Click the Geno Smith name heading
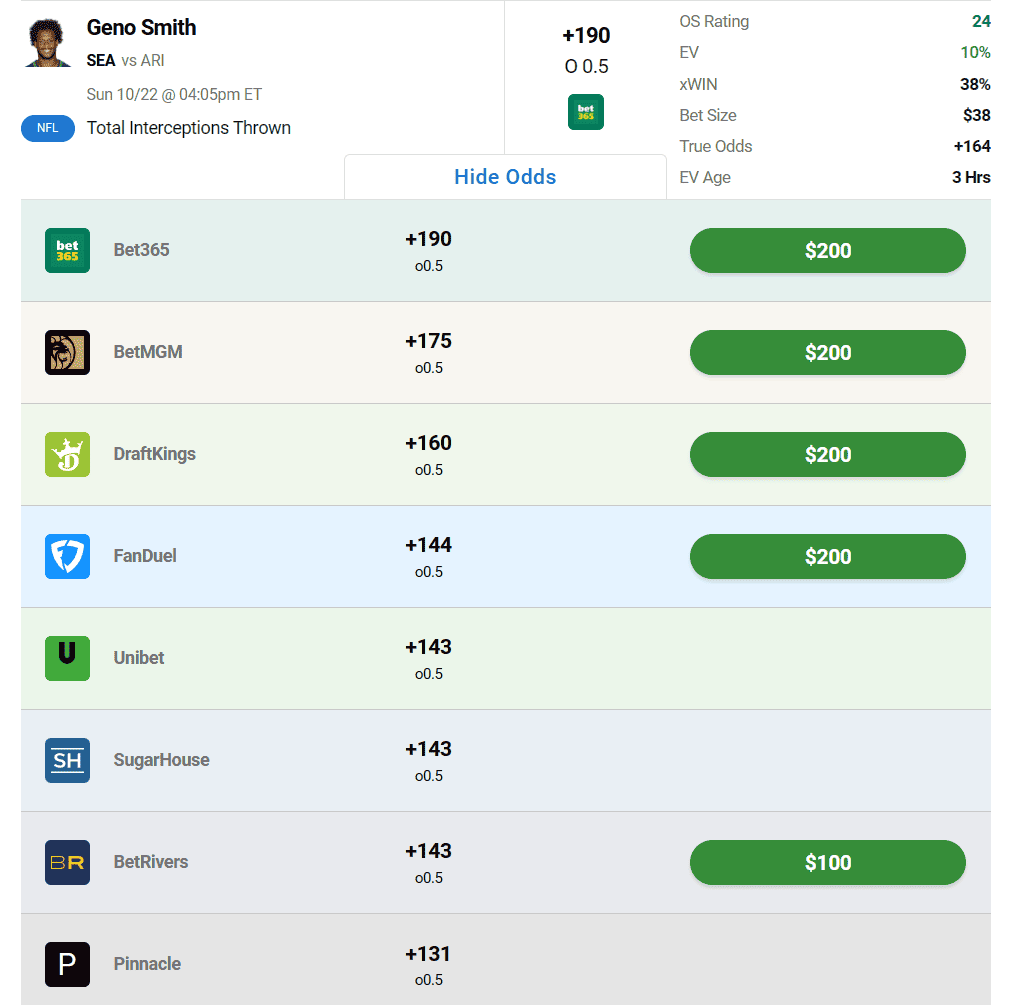The image size is (1015, 1005). point(141,27)
